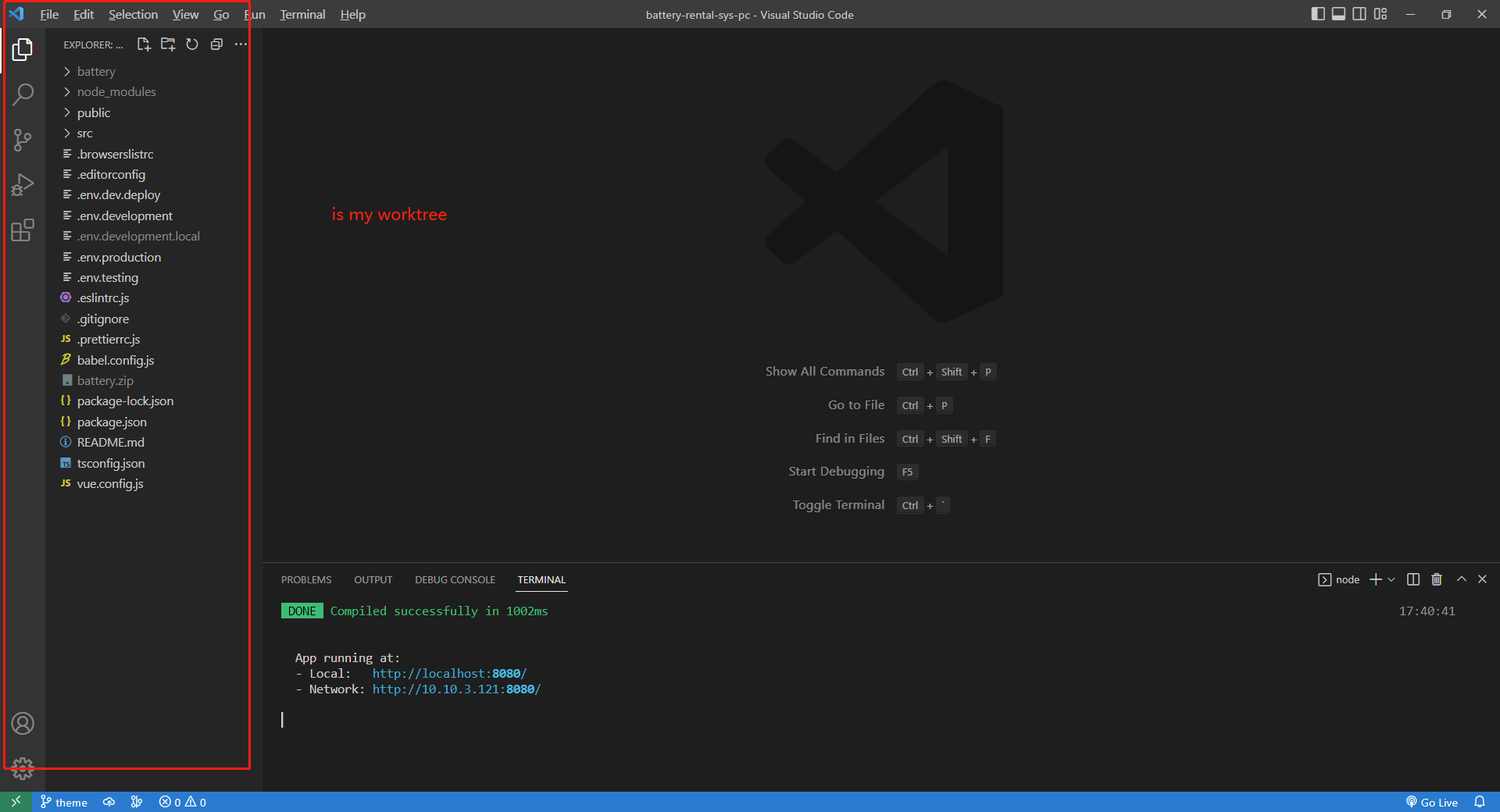
Task: Expand the src folder
Action: pyautogui.click(x=84, y=133)
